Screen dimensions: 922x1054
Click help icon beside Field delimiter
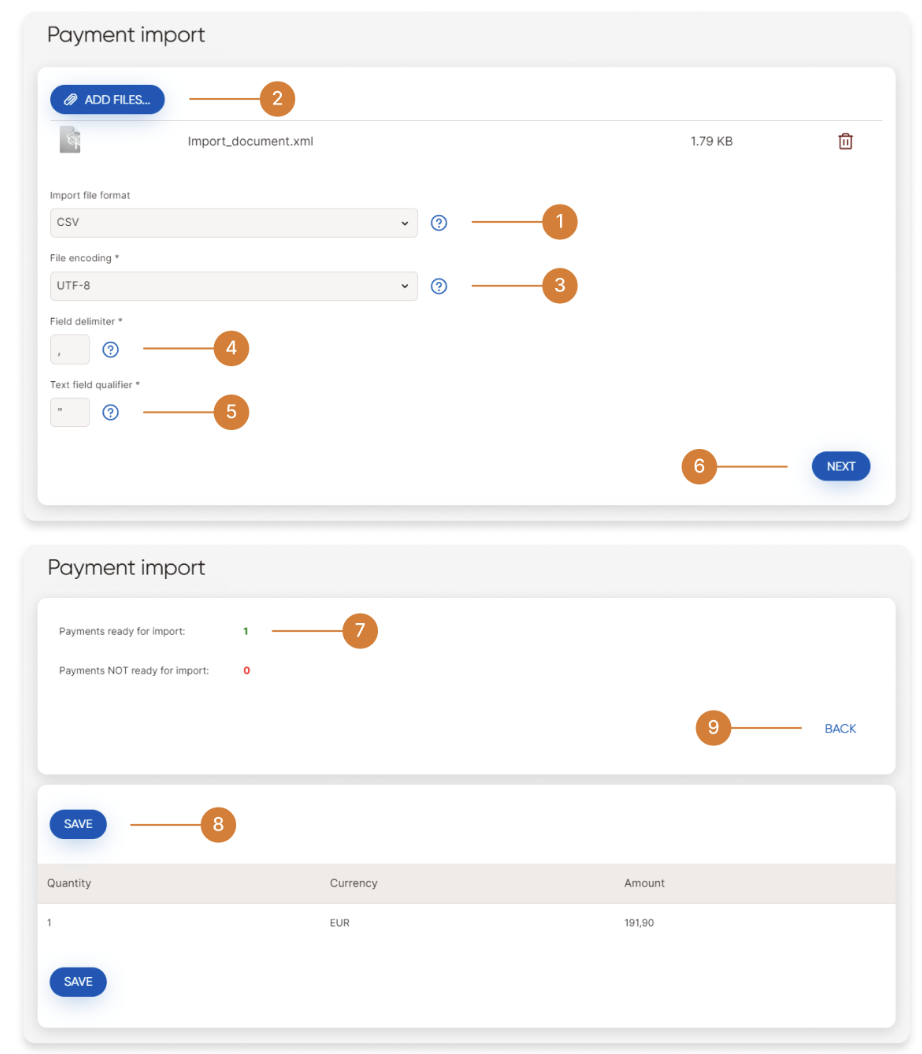click(111, 349)
